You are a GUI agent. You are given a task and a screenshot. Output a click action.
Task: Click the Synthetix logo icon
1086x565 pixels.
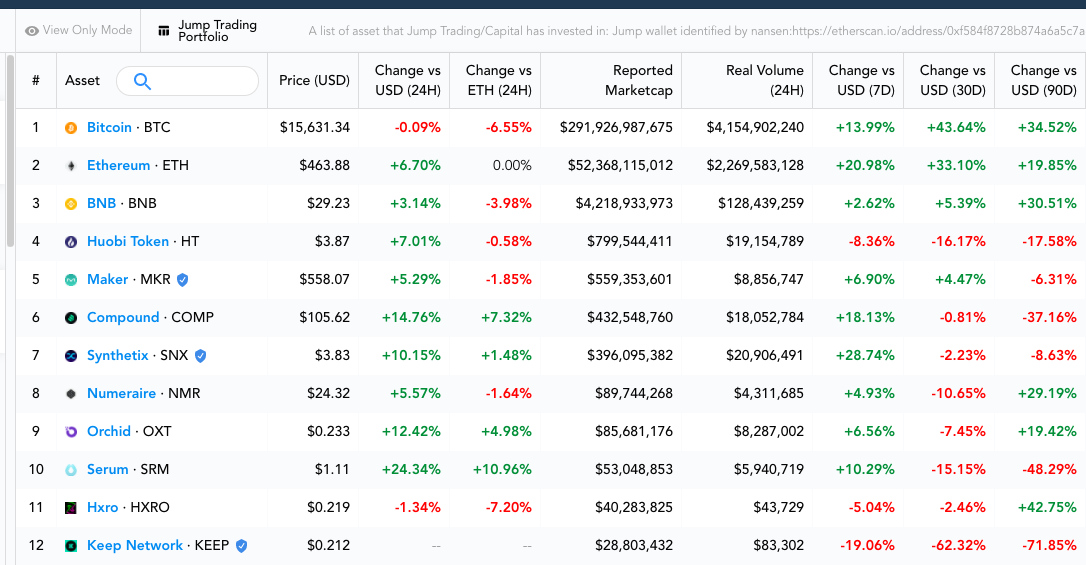(x=71, y=356)
